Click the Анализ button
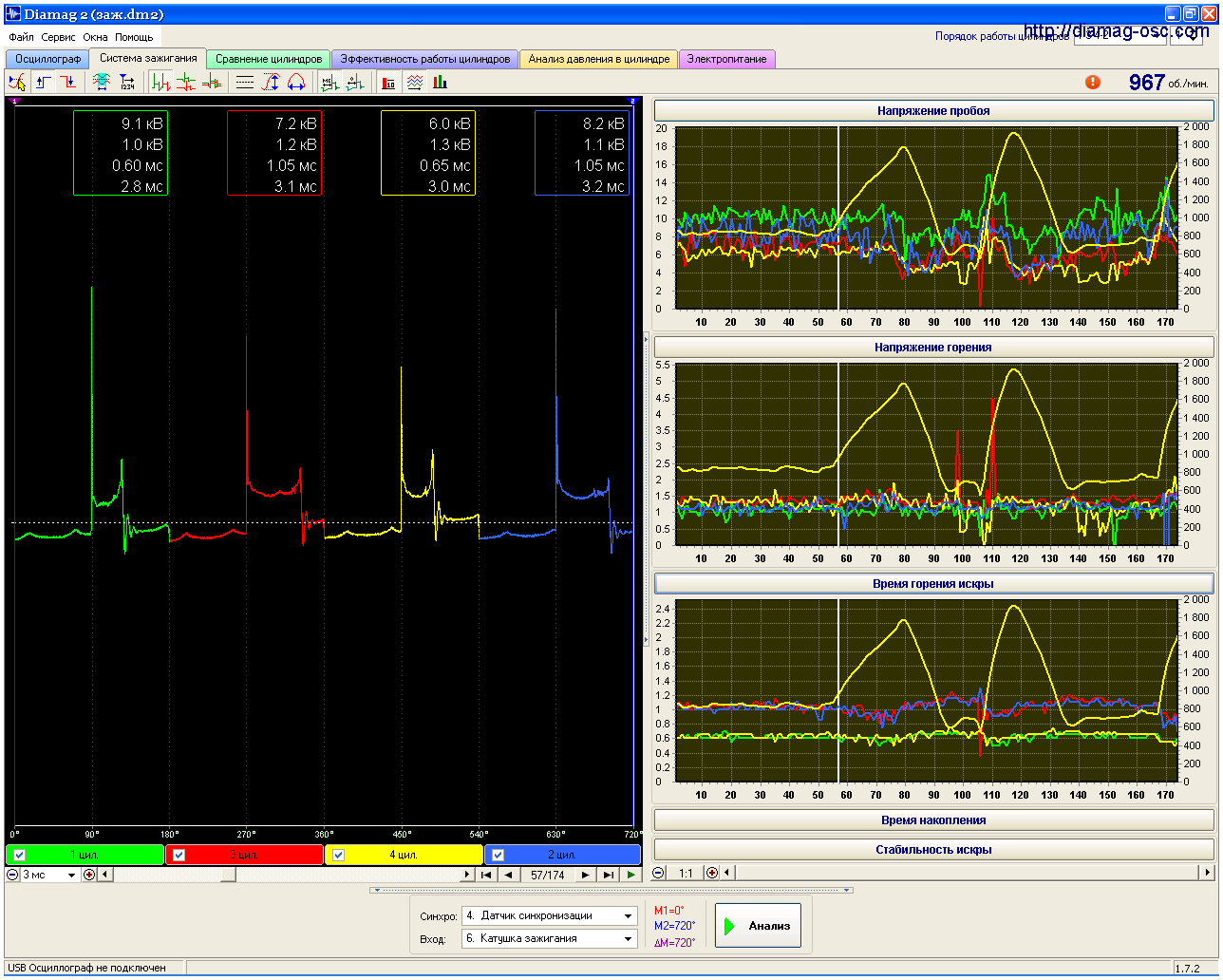This screenshot has height=980, width=1223. 758,926
